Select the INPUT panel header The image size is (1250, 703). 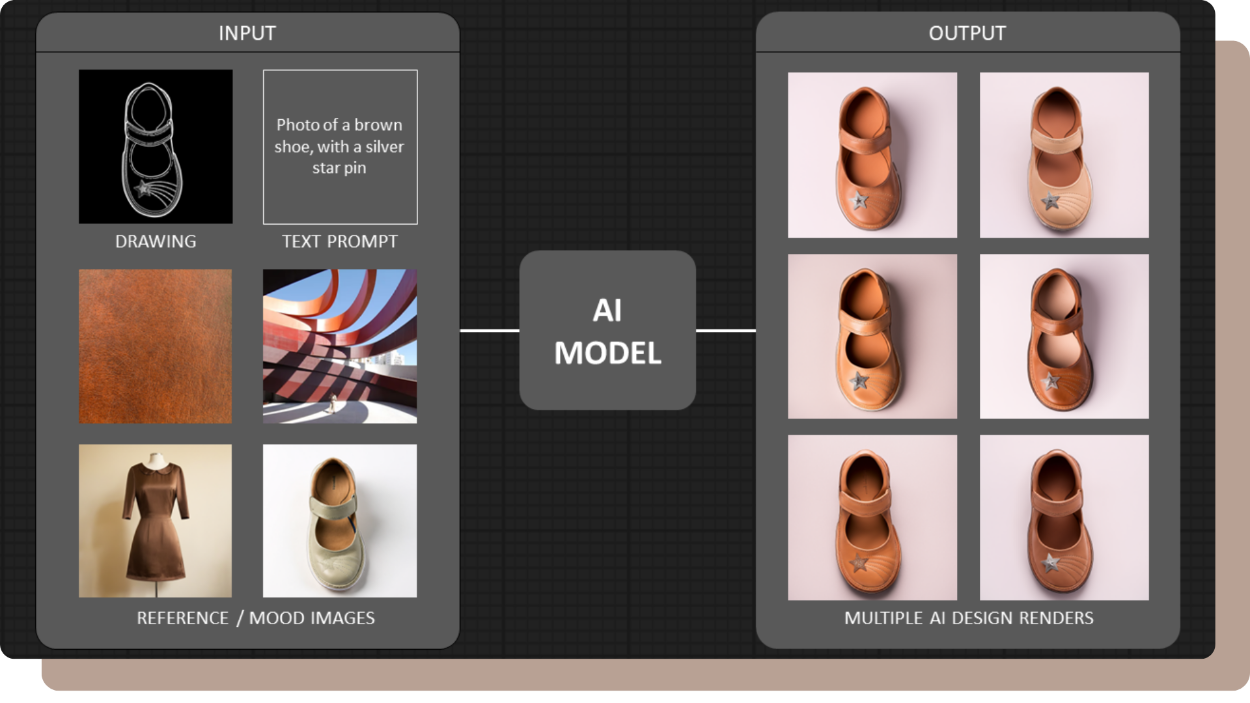click(x=247, y=33)
